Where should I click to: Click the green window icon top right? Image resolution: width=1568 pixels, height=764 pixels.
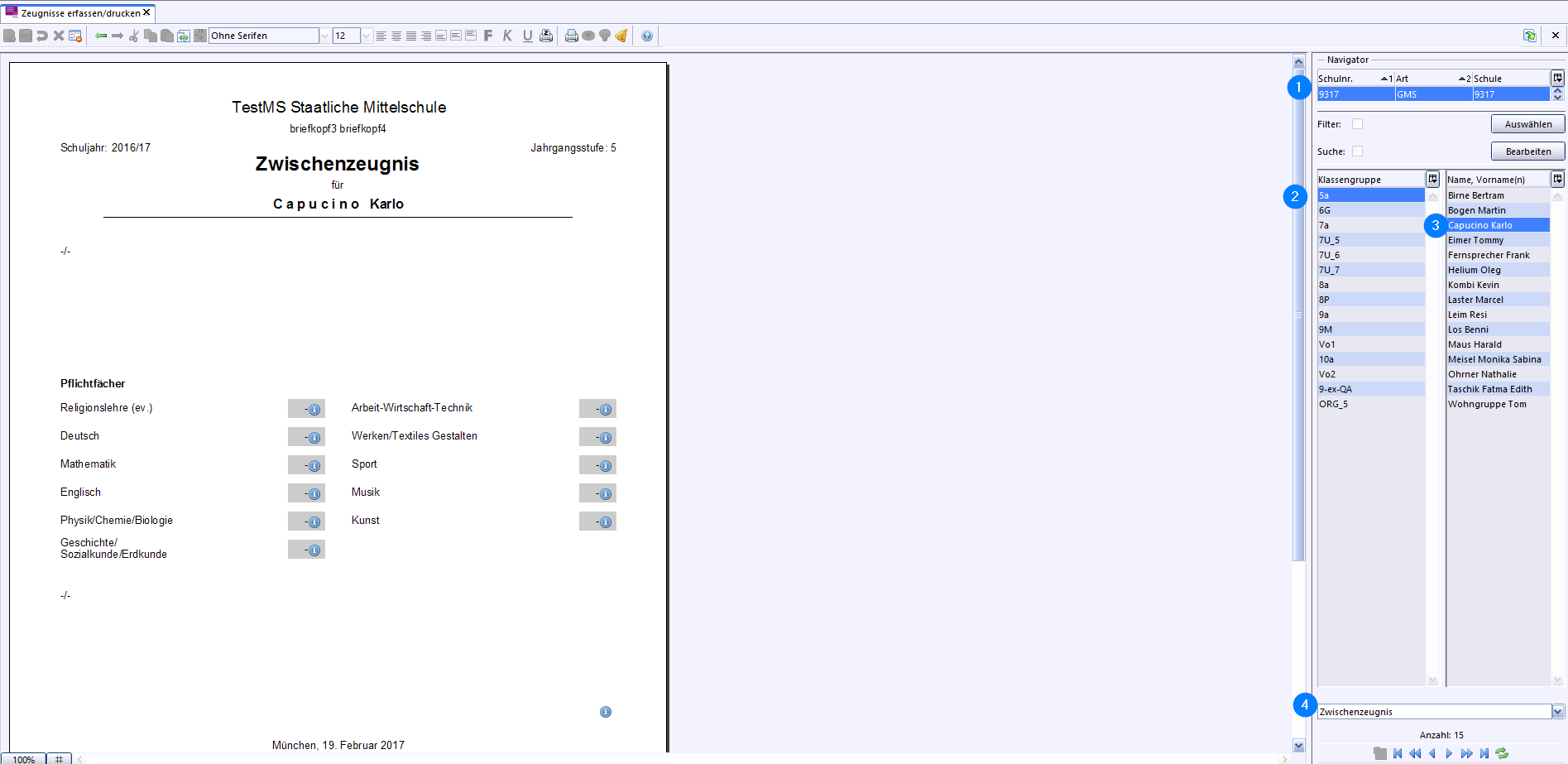pyautogui.click(x=1529, y=36)
